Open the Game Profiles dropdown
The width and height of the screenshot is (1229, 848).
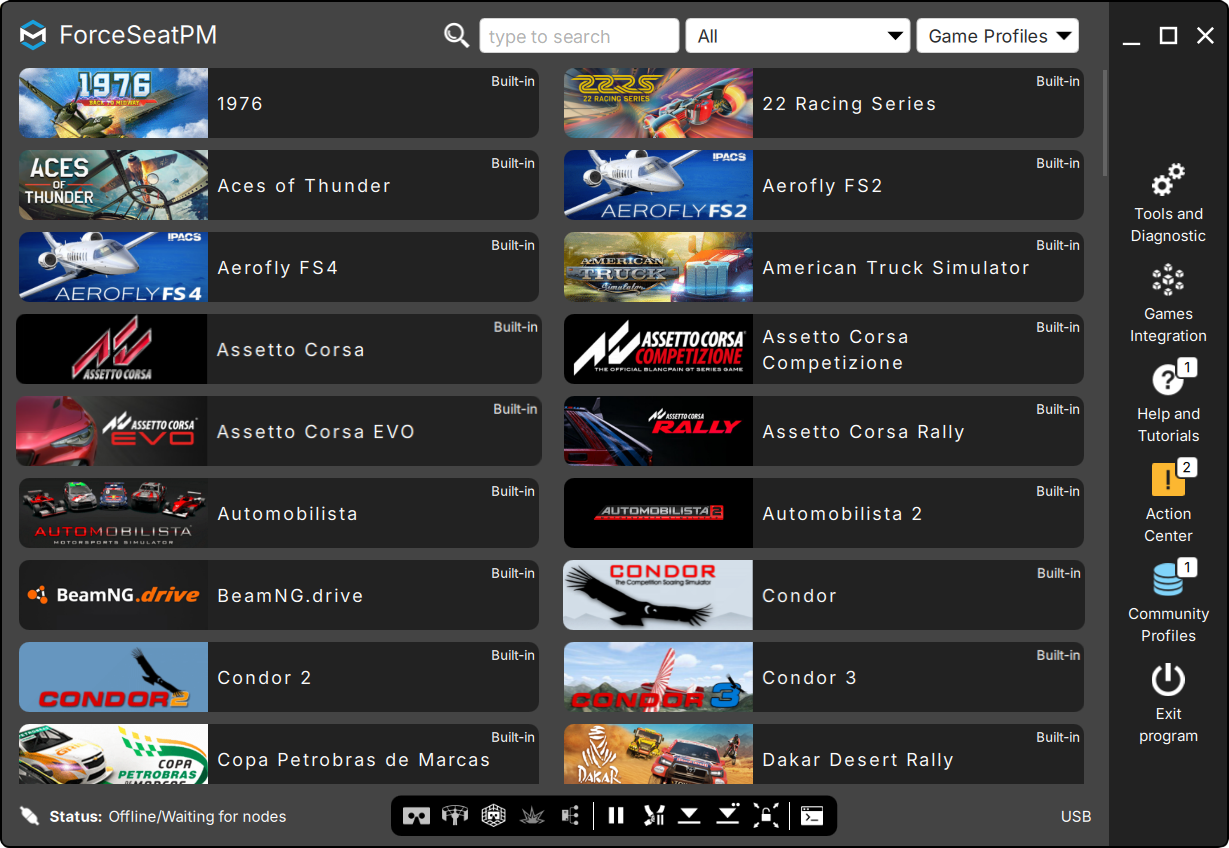[x=997, y=36]
